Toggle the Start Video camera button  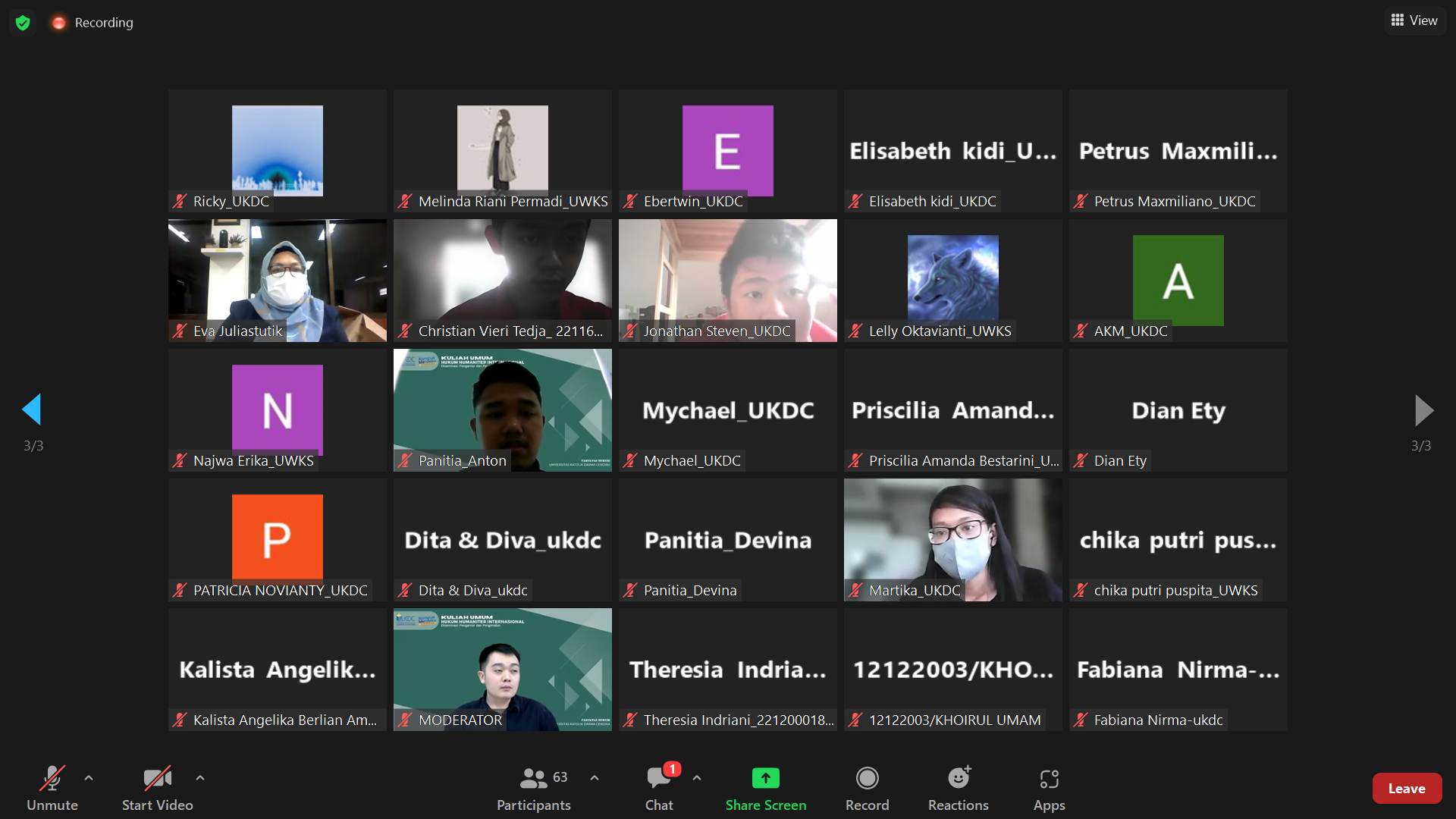point(157,779)
